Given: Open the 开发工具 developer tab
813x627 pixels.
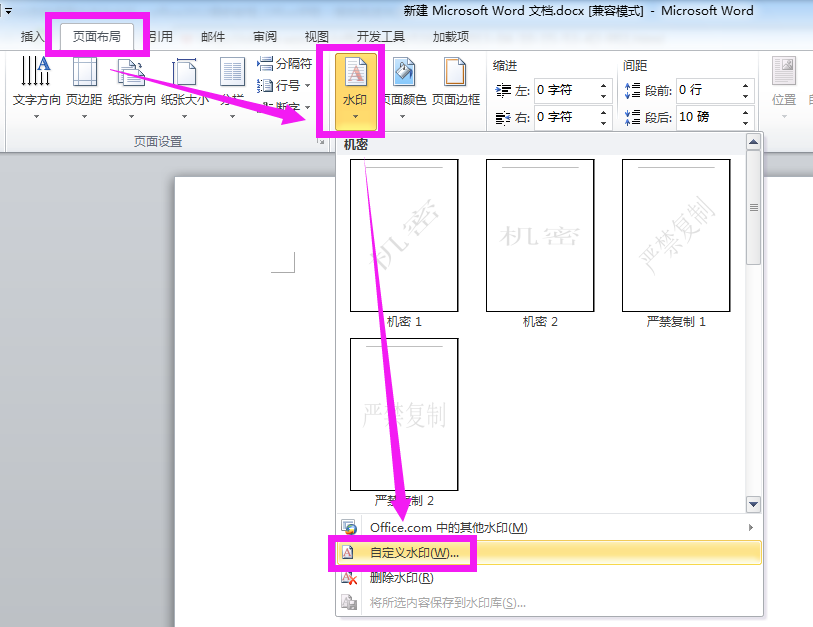Looking at the screenshot, I should [x=381, y=36].
